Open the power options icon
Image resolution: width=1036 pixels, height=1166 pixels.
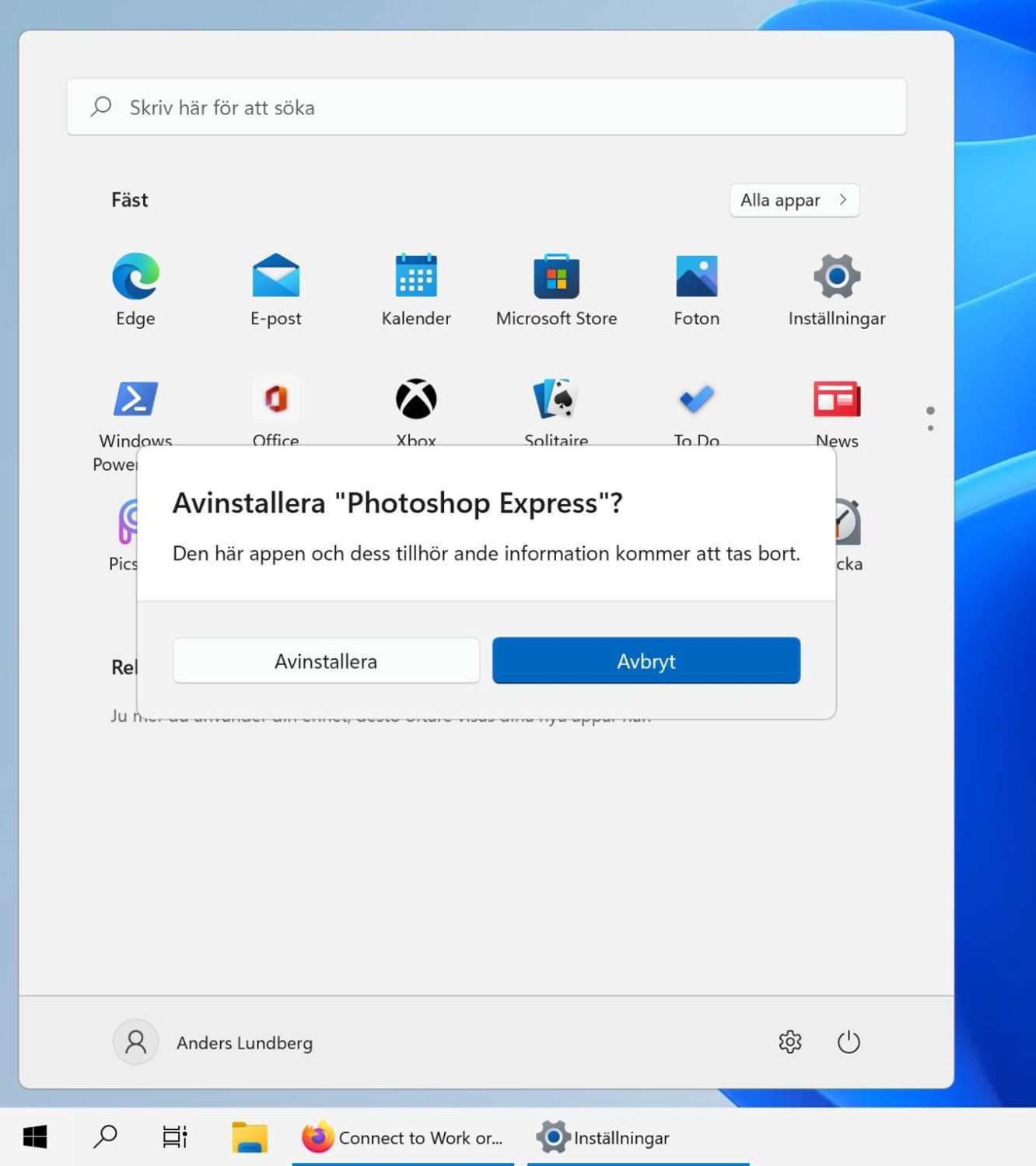pyautogui.click(x=849, y=1042)
